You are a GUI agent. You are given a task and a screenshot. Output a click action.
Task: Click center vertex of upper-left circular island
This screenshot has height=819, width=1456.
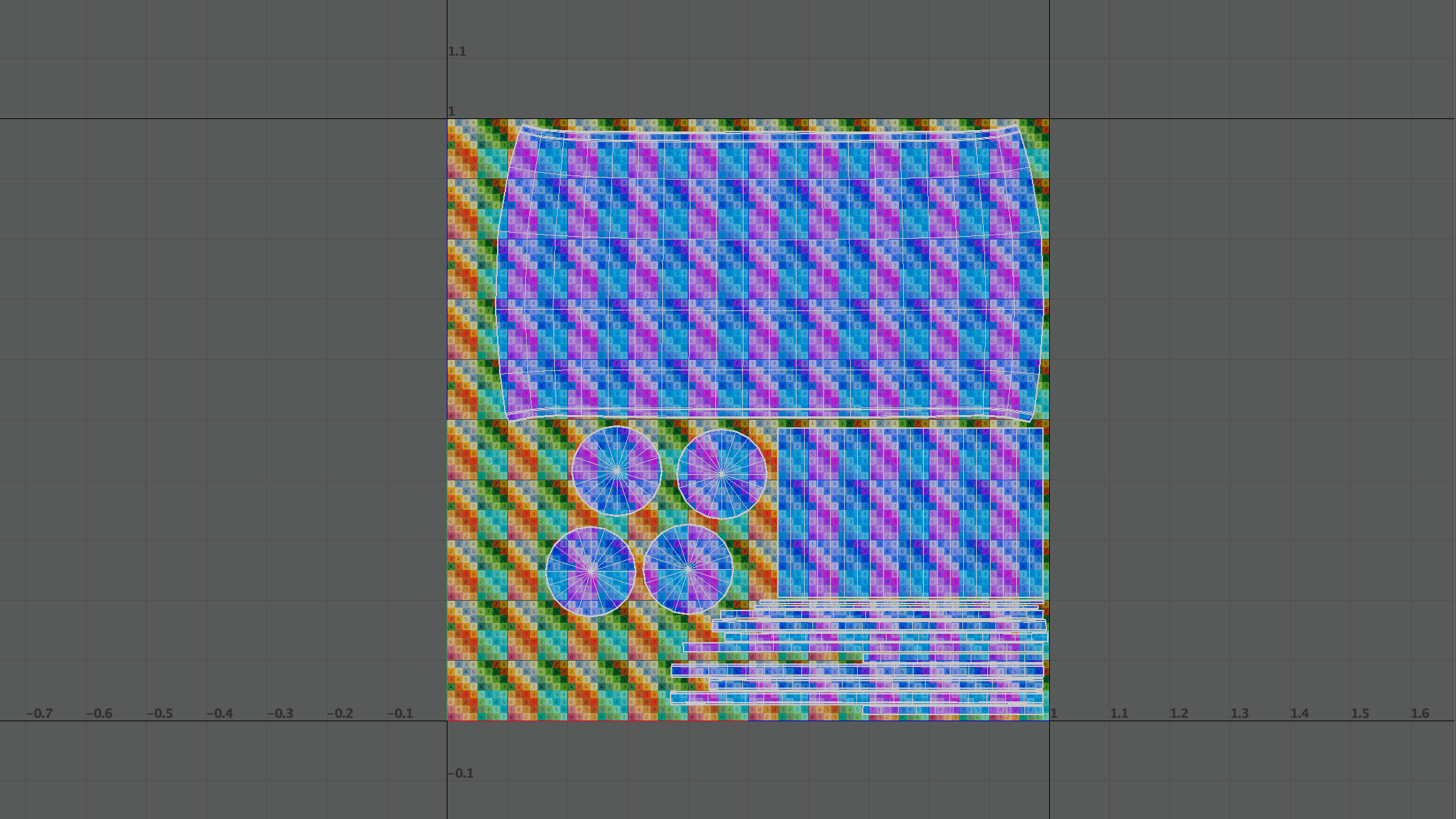[617, 471]
